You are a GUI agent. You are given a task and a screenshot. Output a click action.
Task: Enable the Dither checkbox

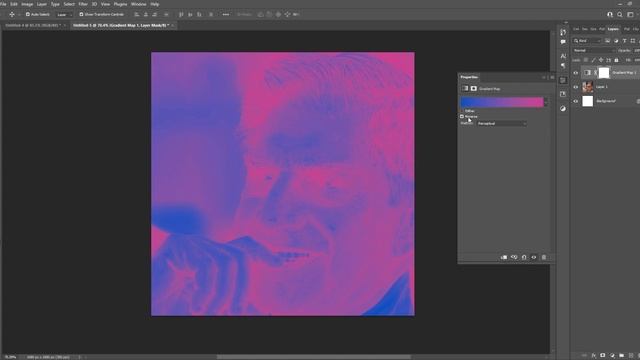[462, 111]
